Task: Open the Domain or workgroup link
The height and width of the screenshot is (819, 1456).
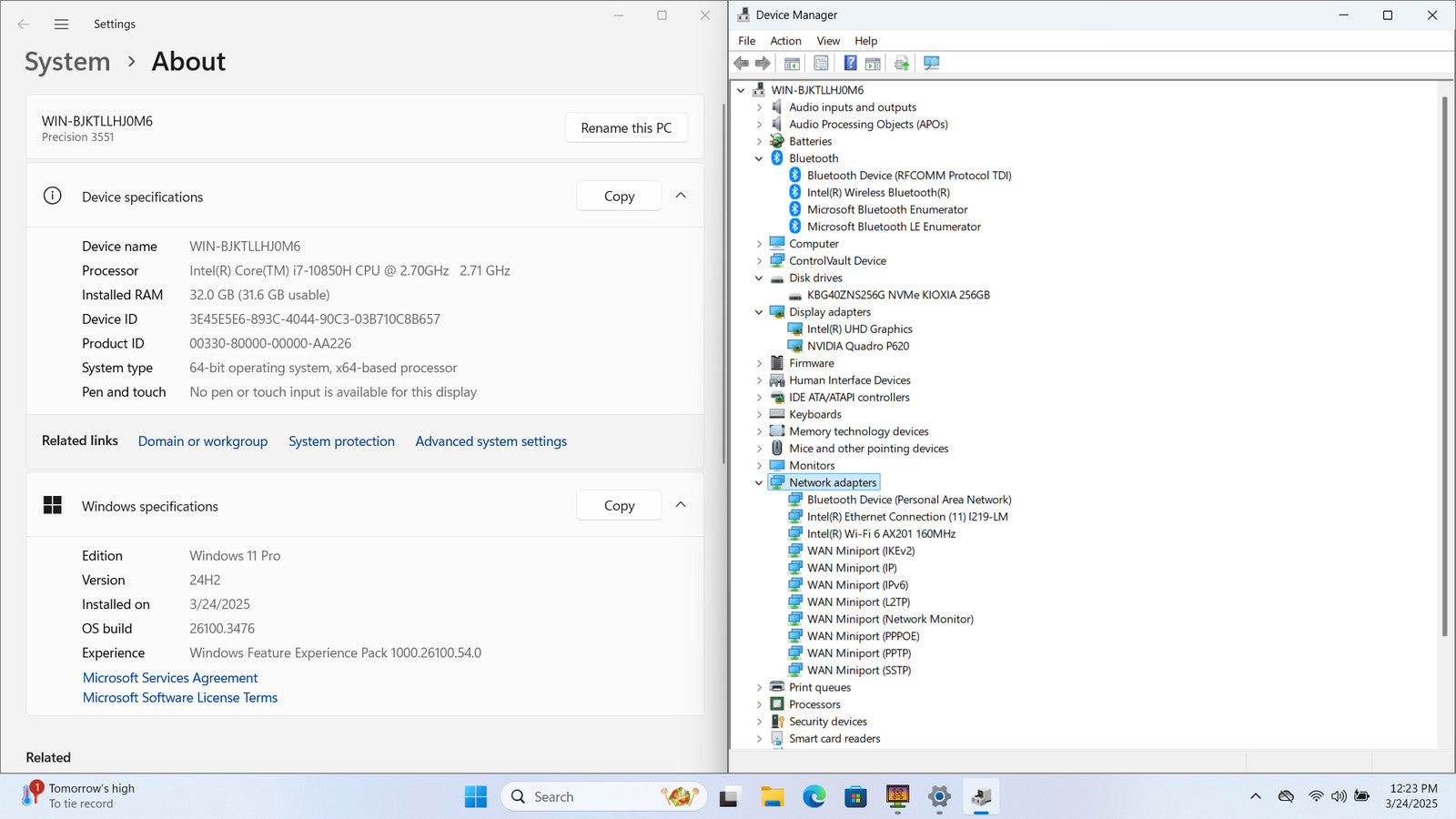Action: 203,441
